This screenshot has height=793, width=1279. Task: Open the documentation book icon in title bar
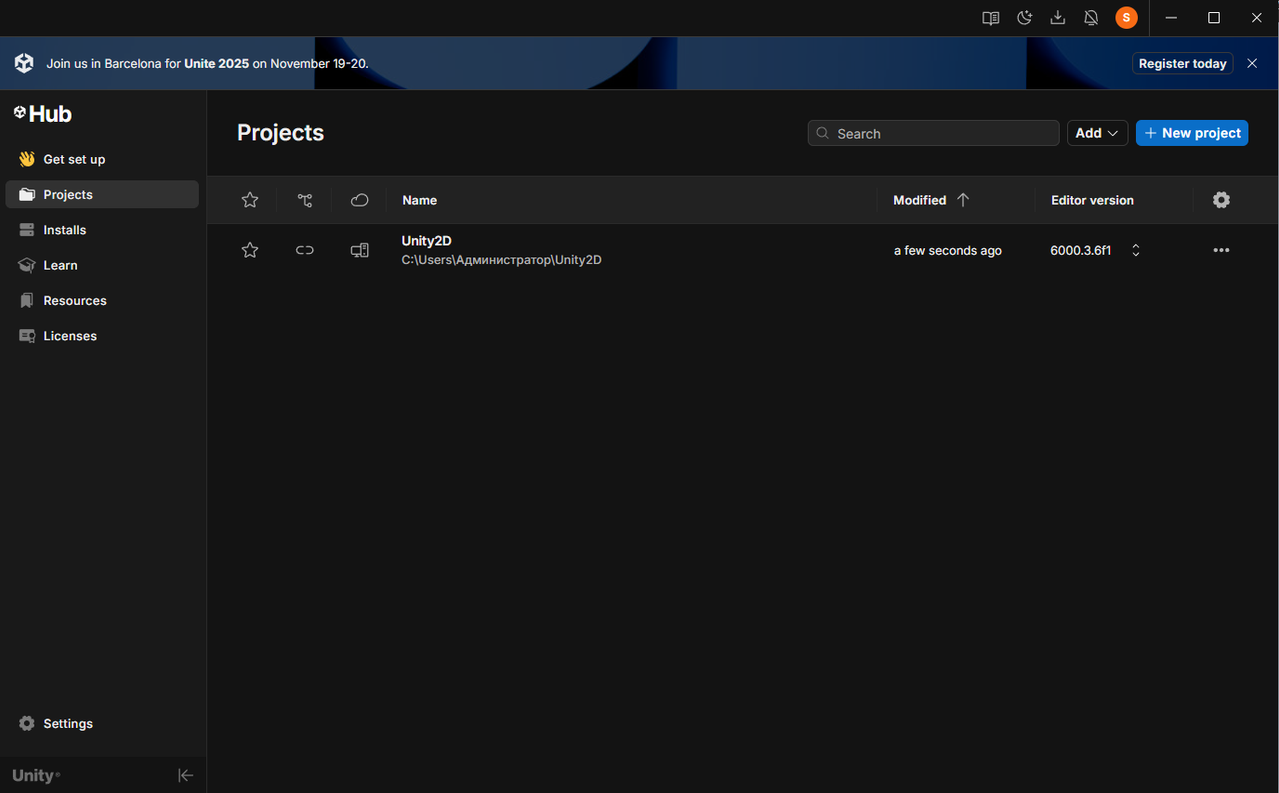(x=991, y=18)
